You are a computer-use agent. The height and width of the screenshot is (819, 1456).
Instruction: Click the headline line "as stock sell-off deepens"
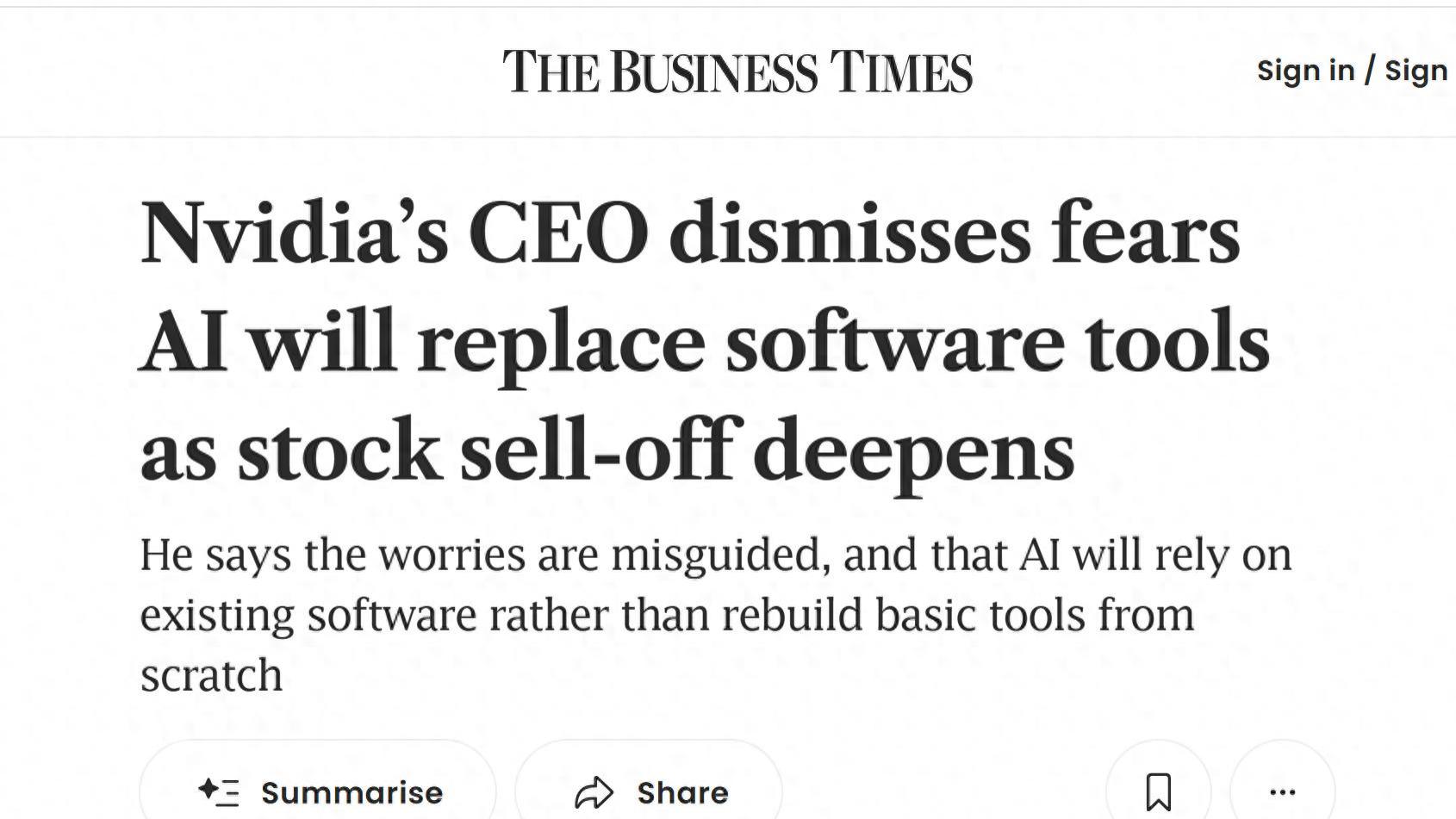coord(607,451)
